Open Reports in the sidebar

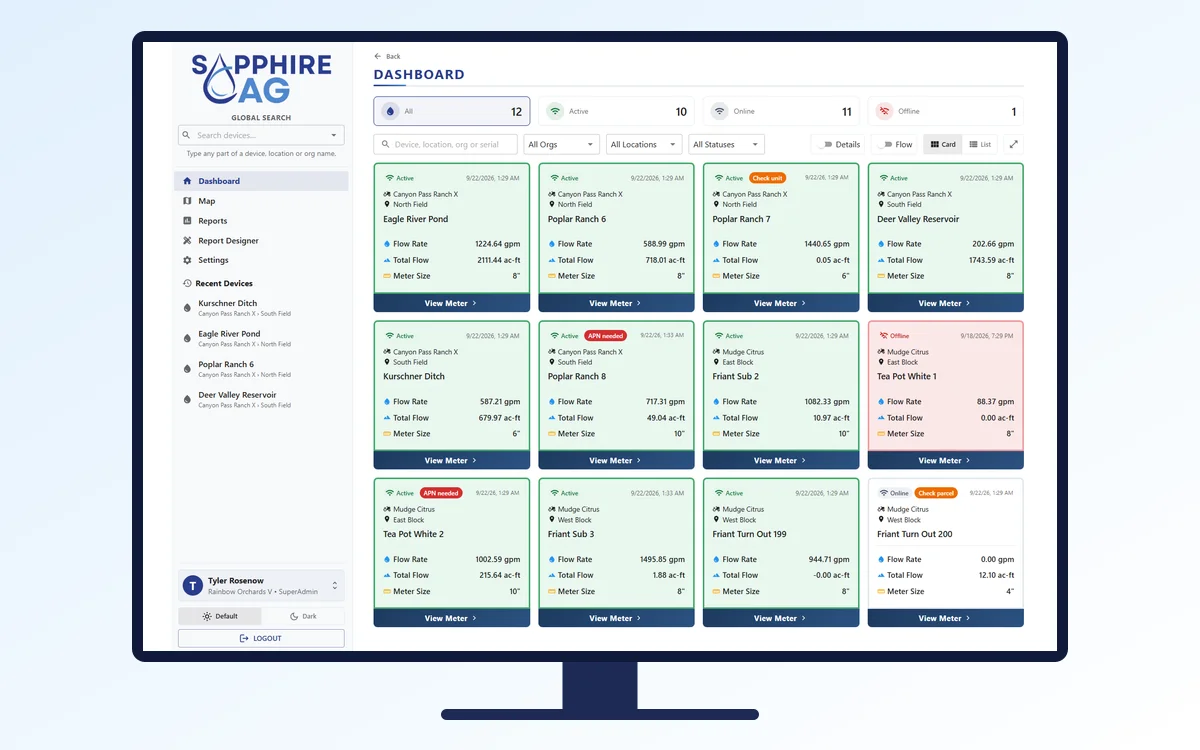(x=261, y=221)
